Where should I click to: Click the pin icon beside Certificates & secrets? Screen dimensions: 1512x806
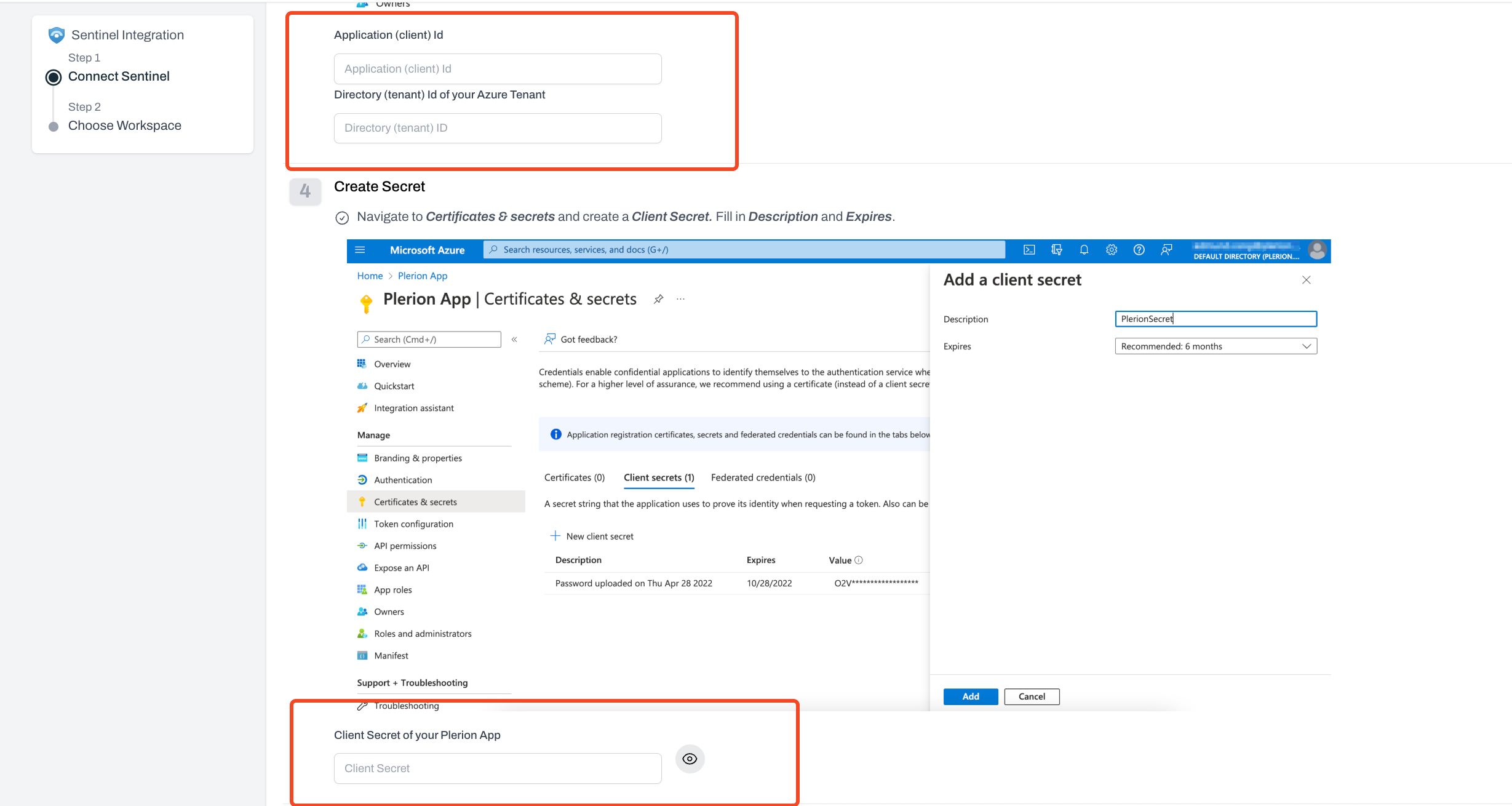(658, 299)
